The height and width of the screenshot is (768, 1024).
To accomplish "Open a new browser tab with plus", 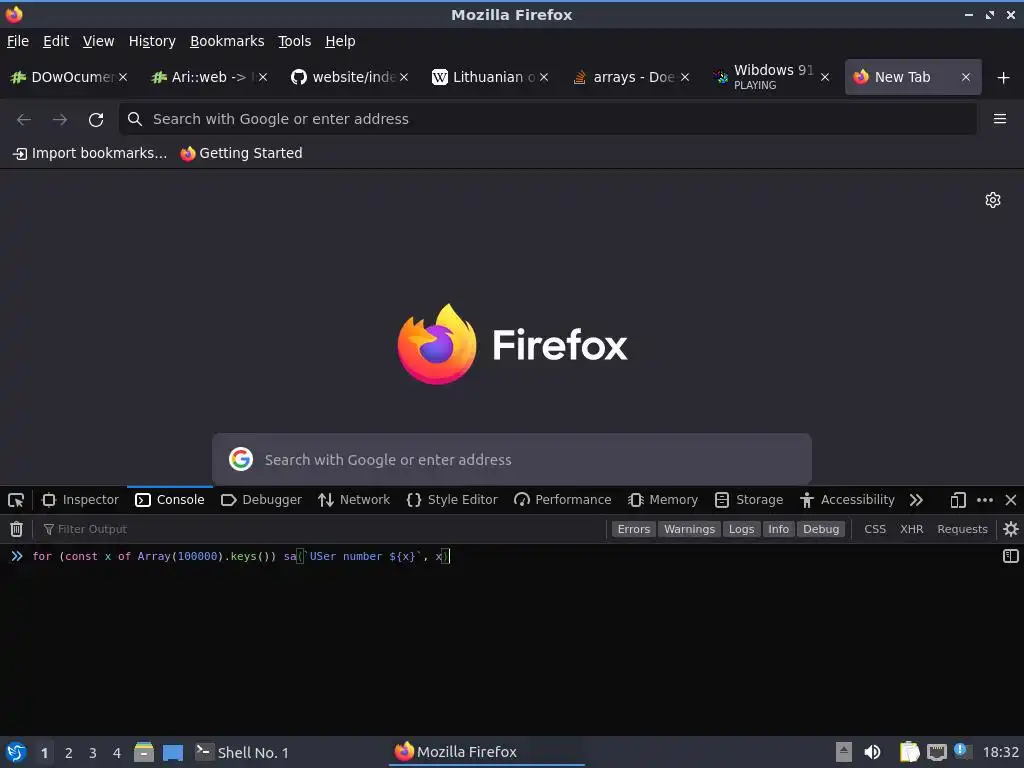I will (1003, 78).
